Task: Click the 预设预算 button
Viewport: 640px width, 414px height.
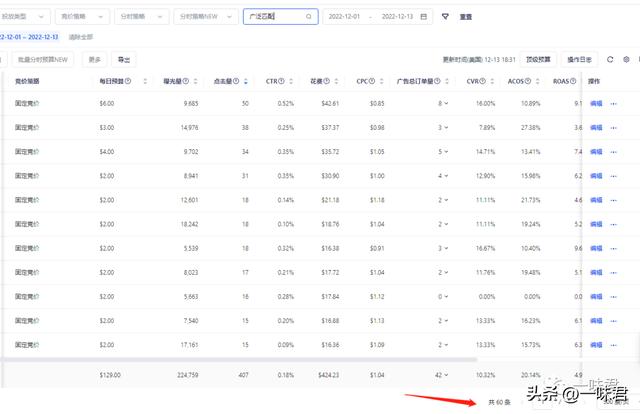Action: (x=538, y=60)
